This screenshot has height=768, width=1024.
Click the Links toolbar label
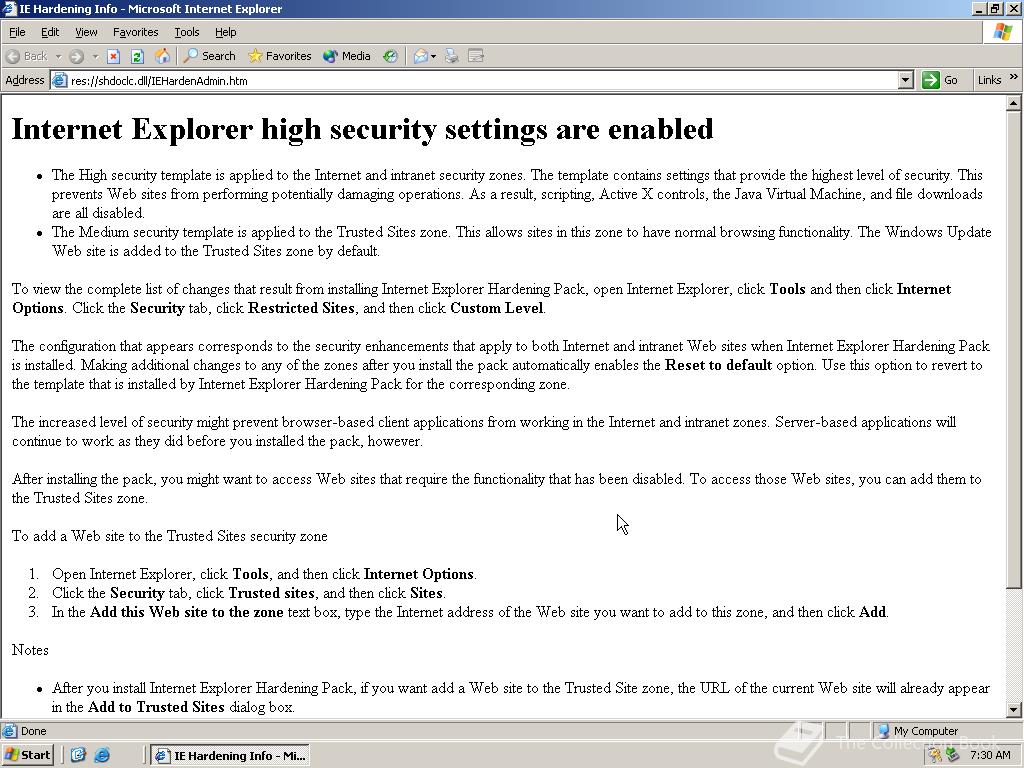(989, 80)
